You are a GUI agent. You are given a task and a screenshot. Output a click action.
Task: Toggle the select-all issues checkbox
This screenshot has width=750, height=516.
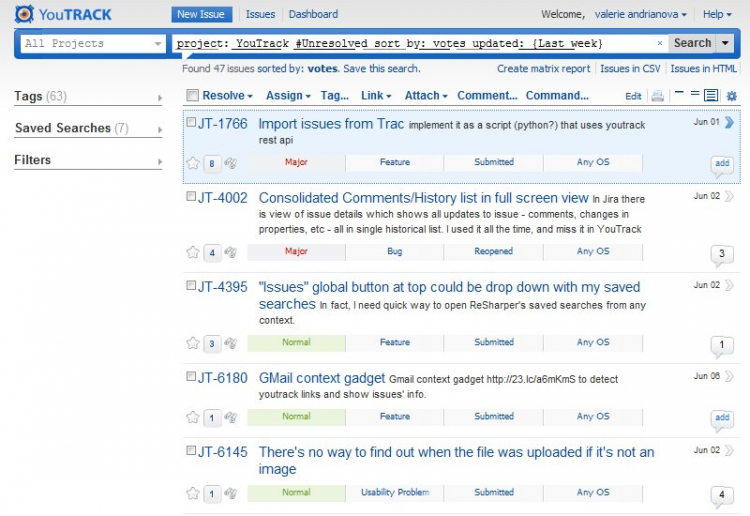pos(192,95)
